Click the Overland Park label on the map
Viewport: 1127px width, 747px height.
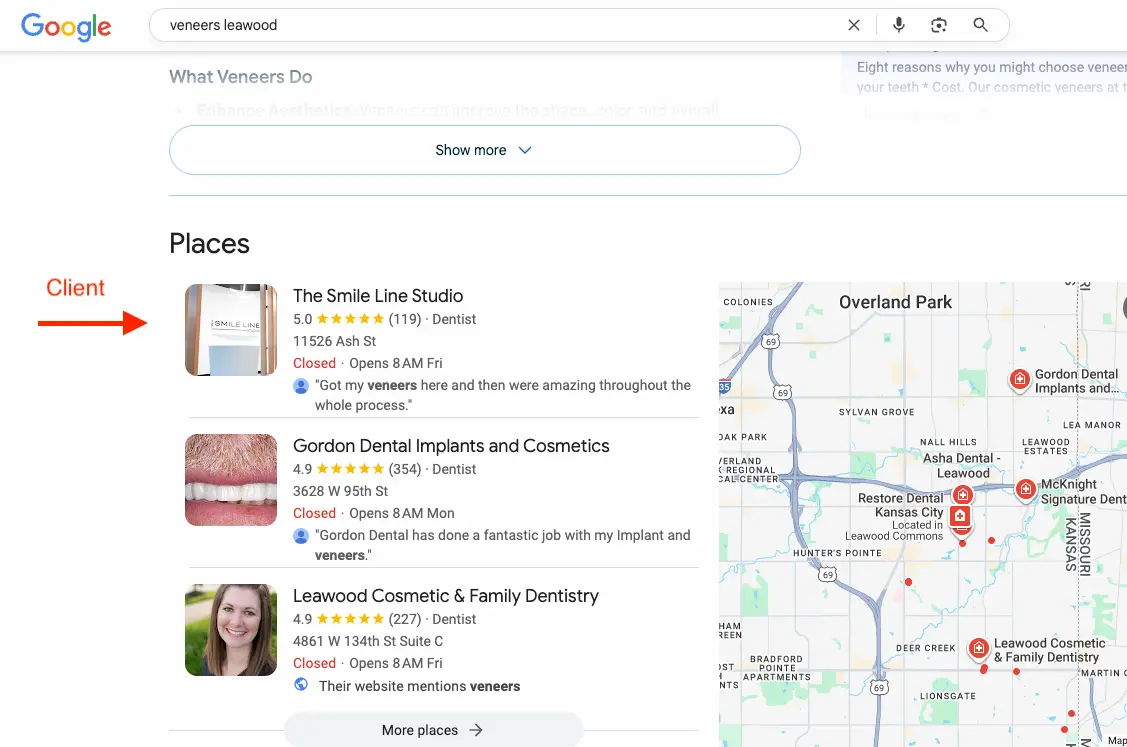(895, 303)
